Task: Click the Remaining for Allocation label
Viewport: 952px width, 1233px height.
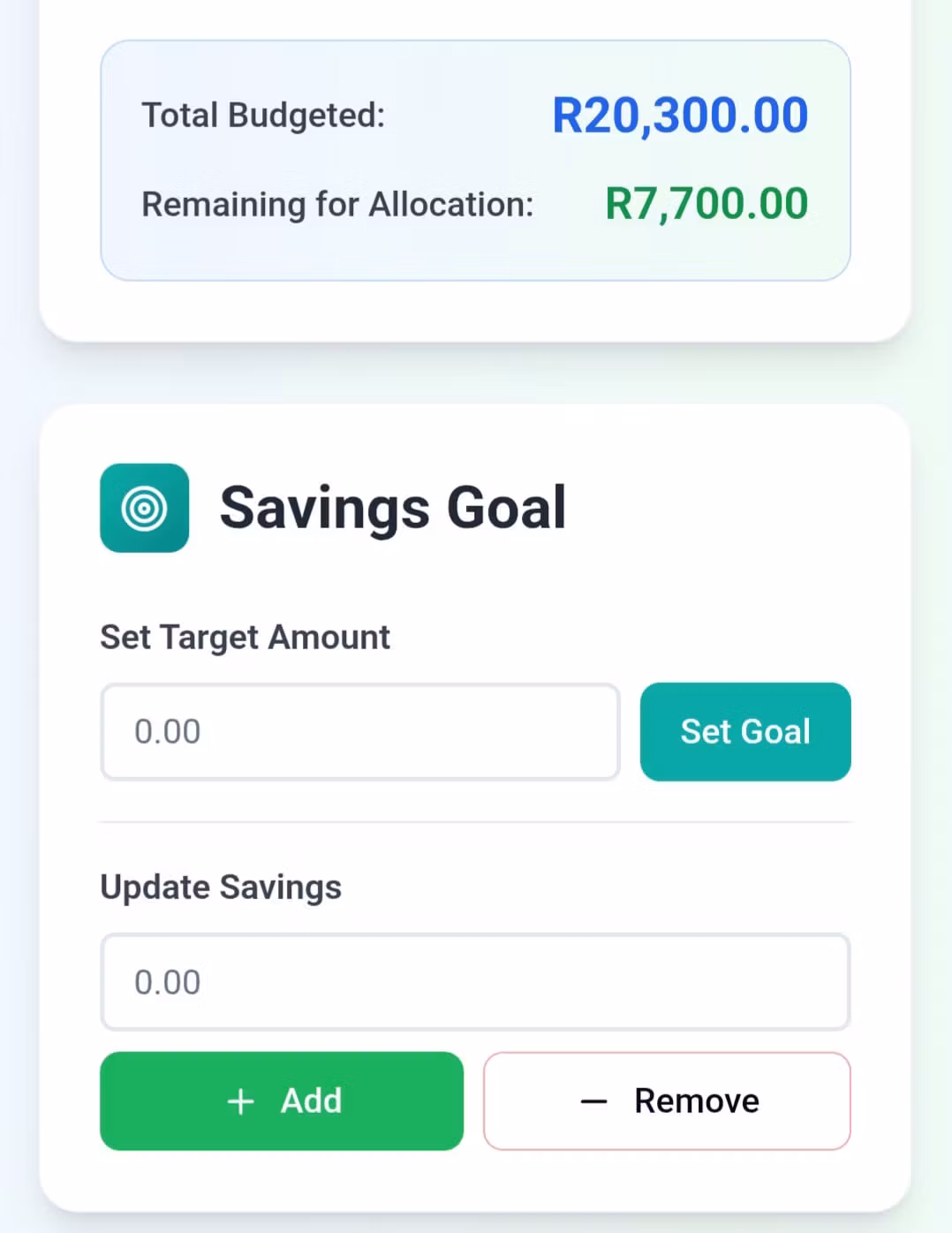Action: [337, 204]
